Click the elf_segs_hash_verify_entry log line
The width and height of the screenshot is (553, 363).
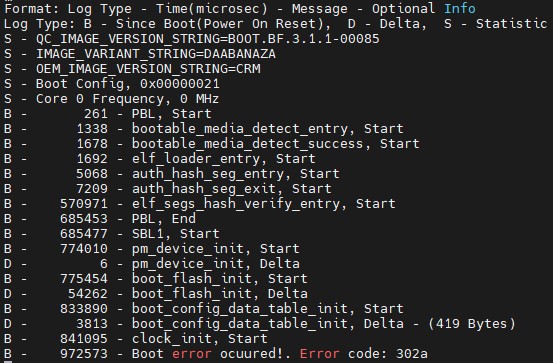pos(200,204)
